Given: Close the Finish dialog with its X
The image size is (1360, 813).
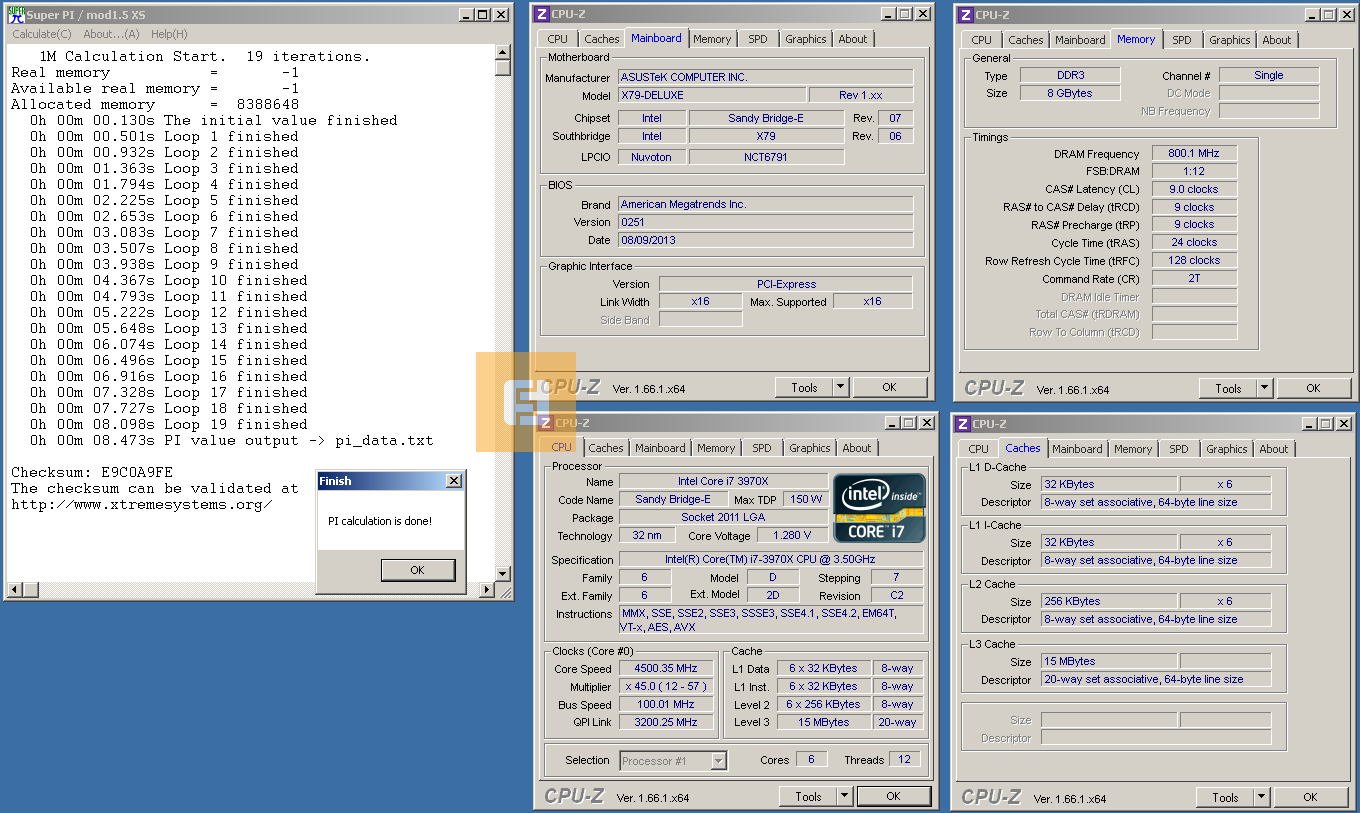Looking at the screenshot, I should 453,481.
